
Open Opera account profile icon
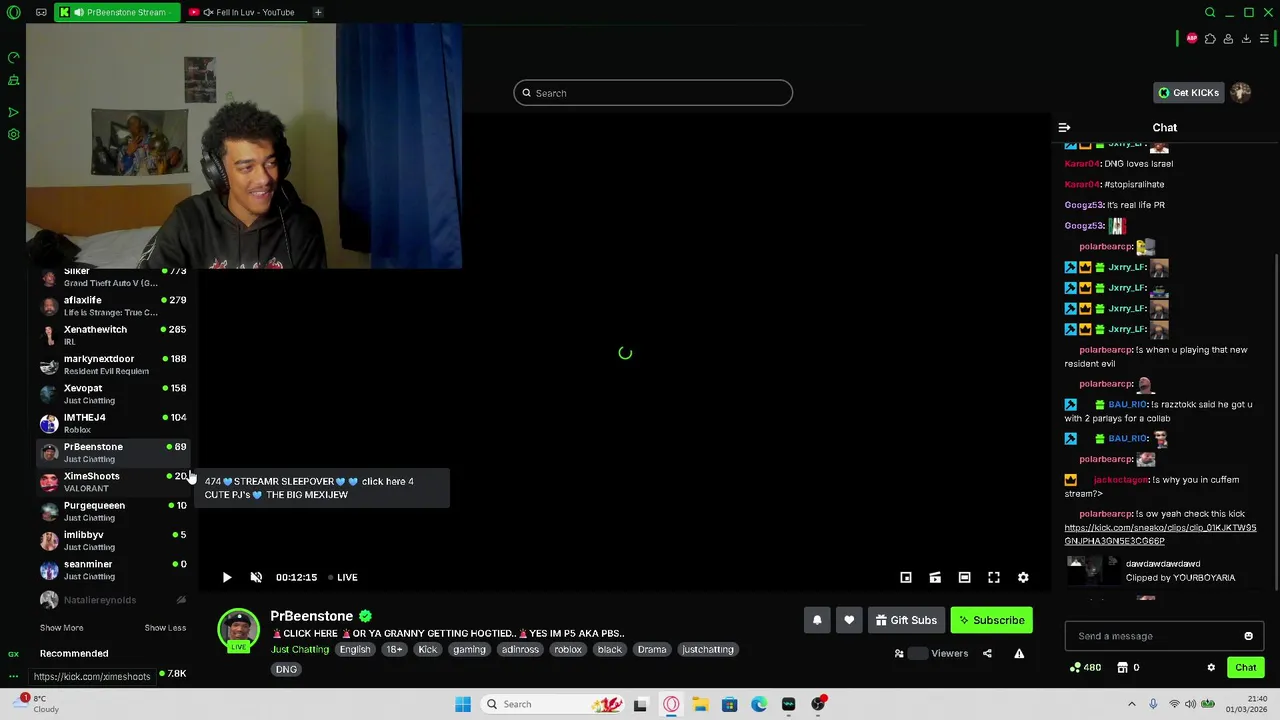pyautogui.click(x=1228, y=39)
